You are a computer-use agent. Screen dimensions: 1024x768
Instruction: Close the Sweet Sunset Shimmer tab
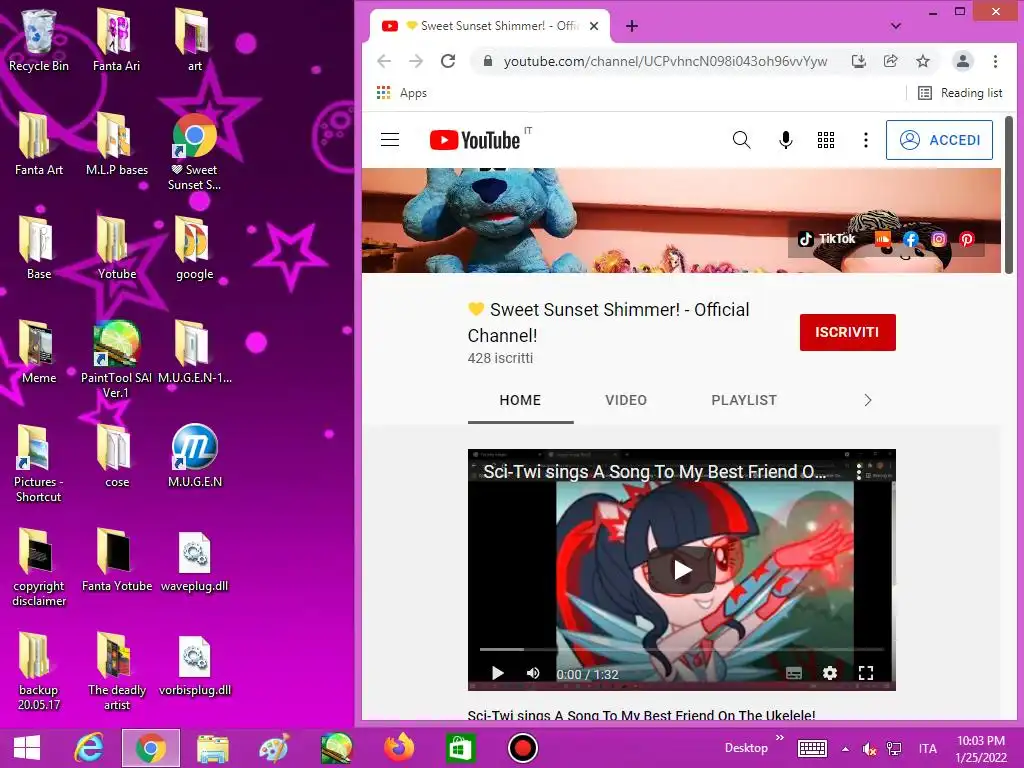[x=594, y=26]
